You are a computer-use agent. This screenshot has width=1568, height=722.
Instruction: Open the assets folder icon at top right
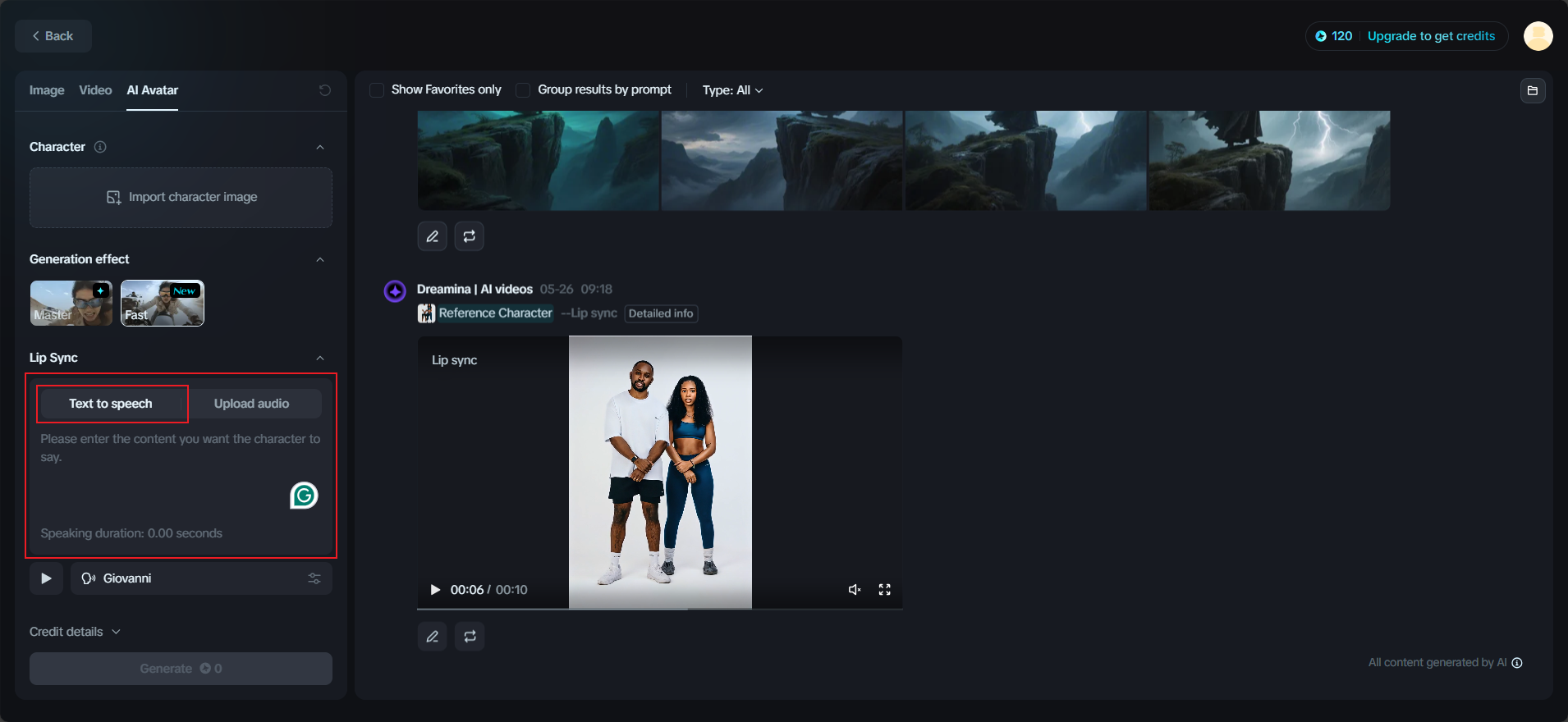click(1533, 90)
